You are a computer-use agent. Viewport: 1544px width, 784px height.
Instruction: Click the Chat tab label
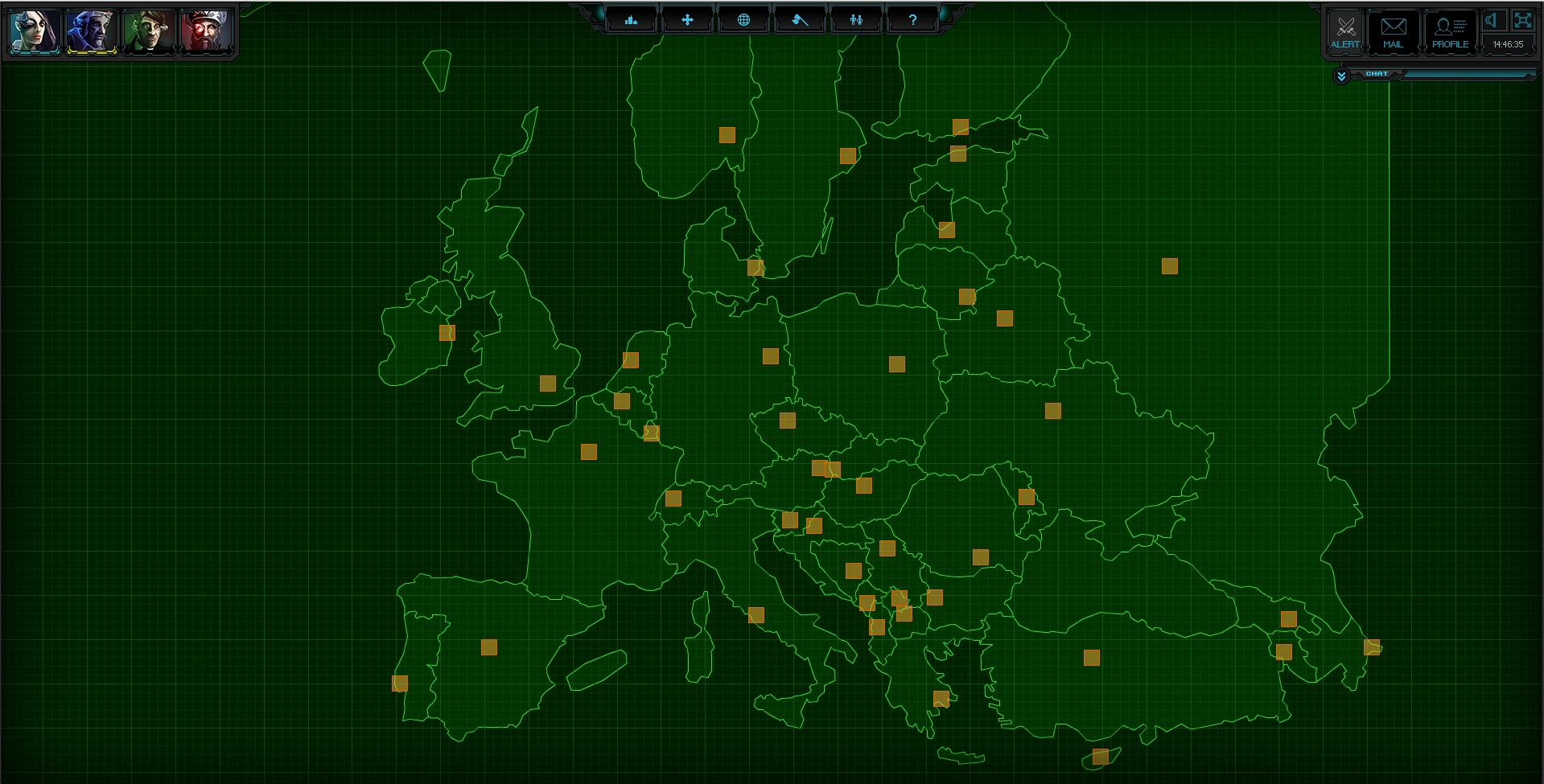point(1377,74)
